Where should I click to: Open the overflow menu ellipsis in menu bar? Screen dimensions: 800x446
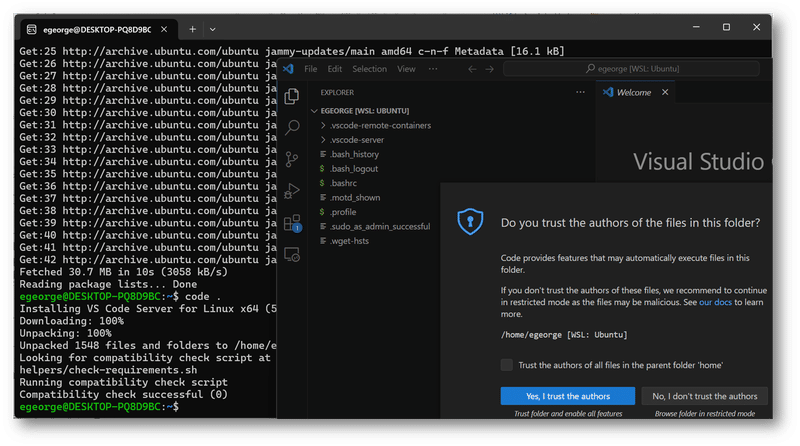click(x=433, y=69)
